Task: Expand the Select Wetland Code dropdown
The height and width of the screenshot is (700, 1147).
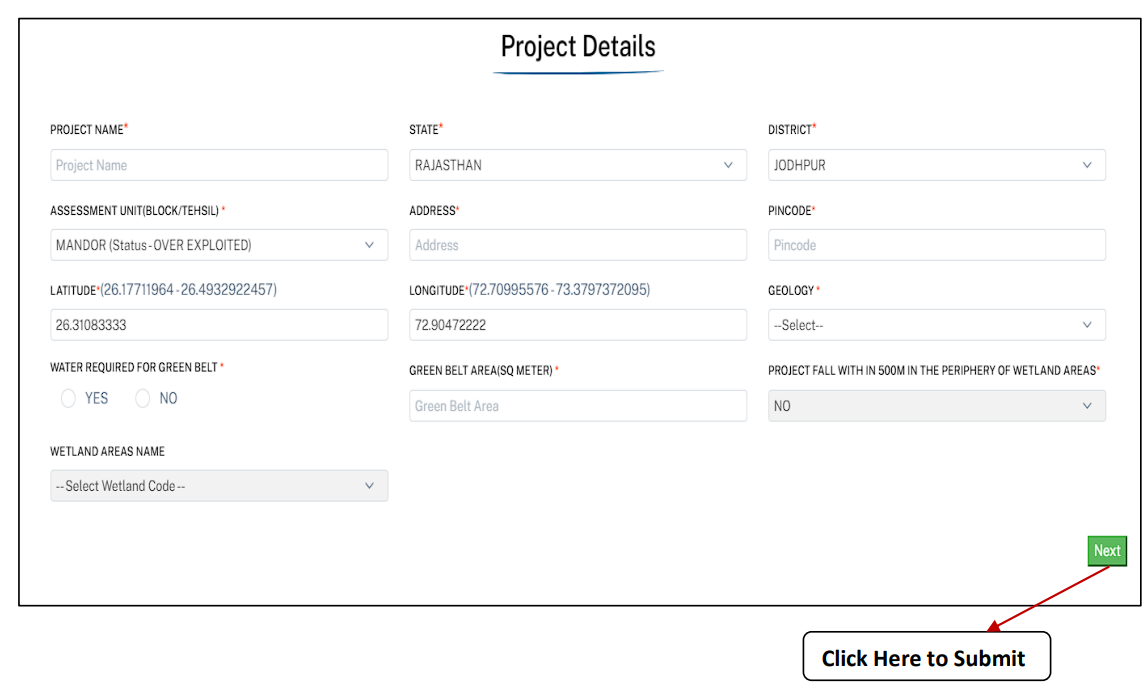Action: [219, 486]
